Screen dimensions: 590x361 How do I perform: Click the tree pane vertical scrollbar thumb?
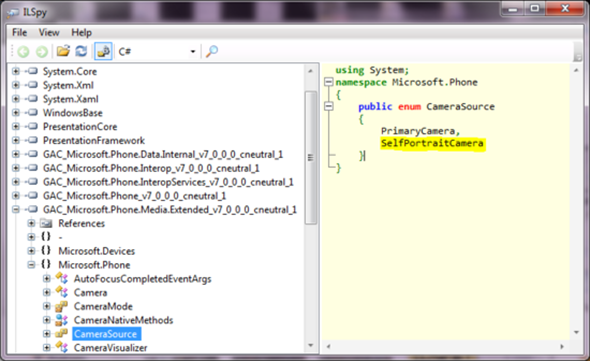click(310, 157)
